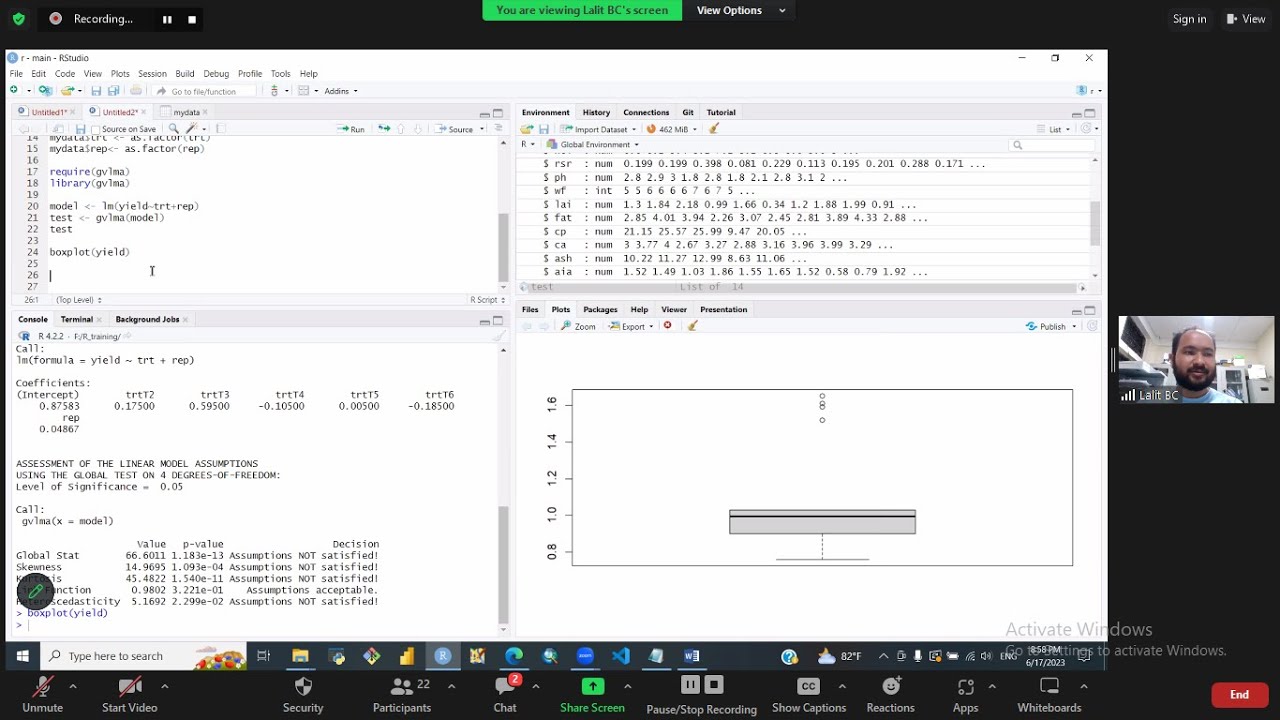Screen dimensions: 1280x720
Task: Switch to the Untitled1 script tab
Action: (48, 112)
